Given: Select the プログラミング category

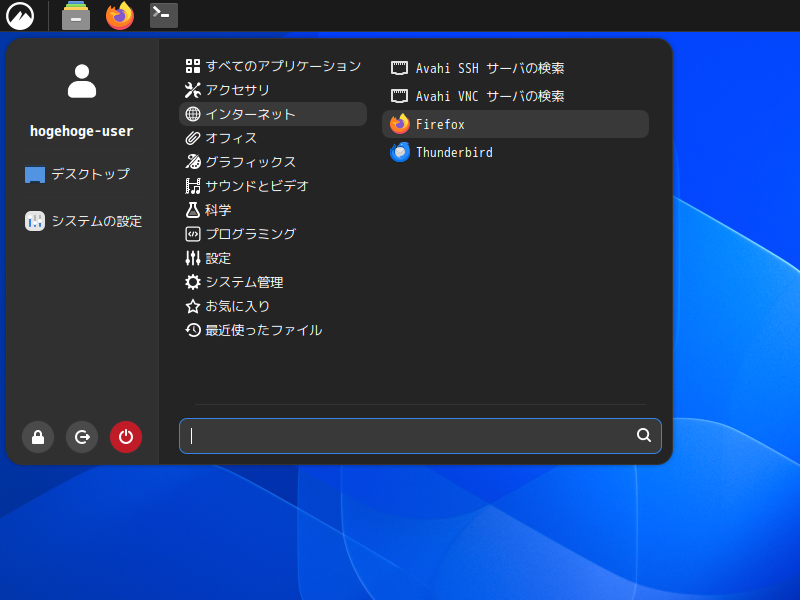Looking at the screenshot, I should point(273,234).
